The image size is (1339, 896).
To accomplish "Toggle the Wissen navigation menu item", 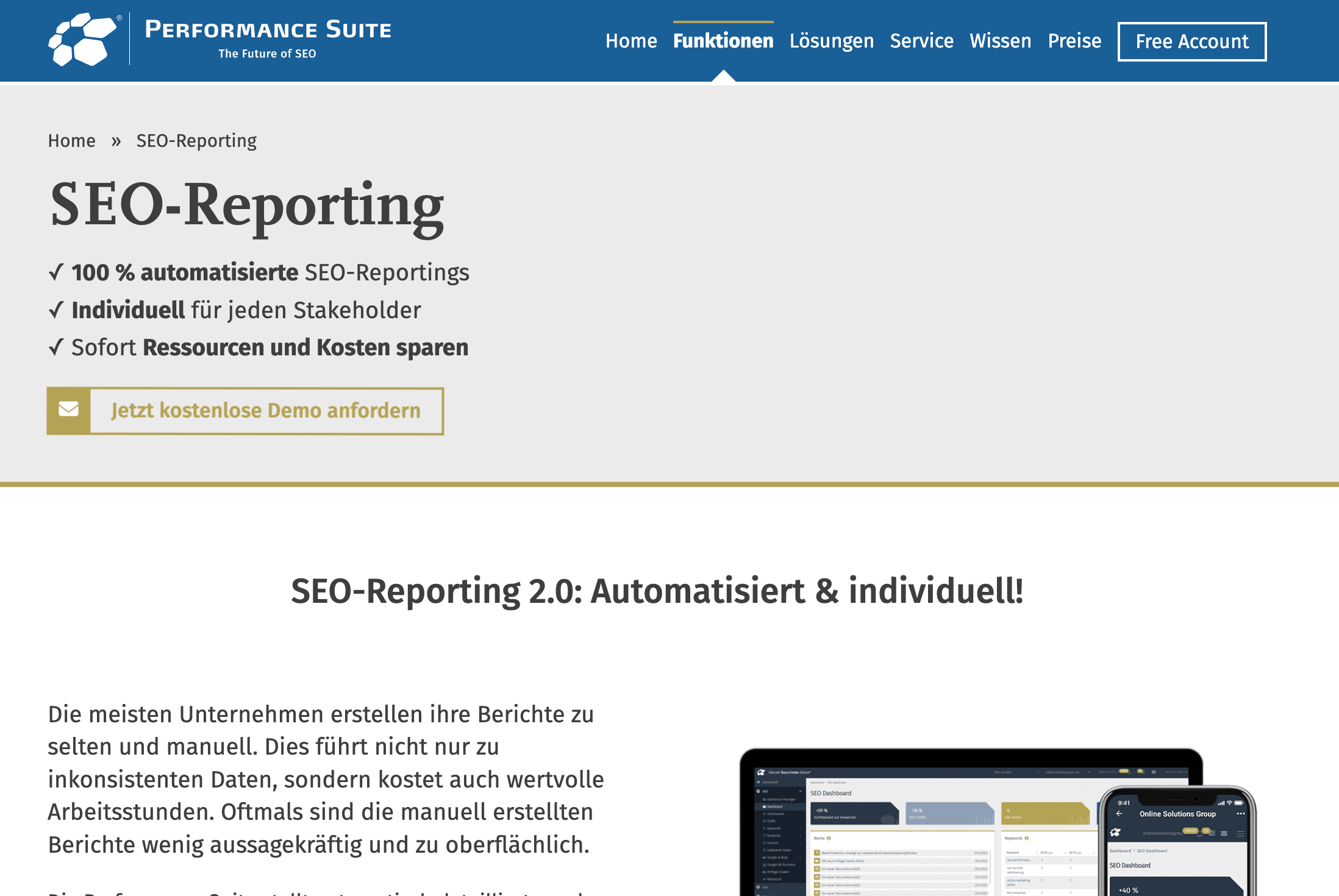I will point(999,41).
